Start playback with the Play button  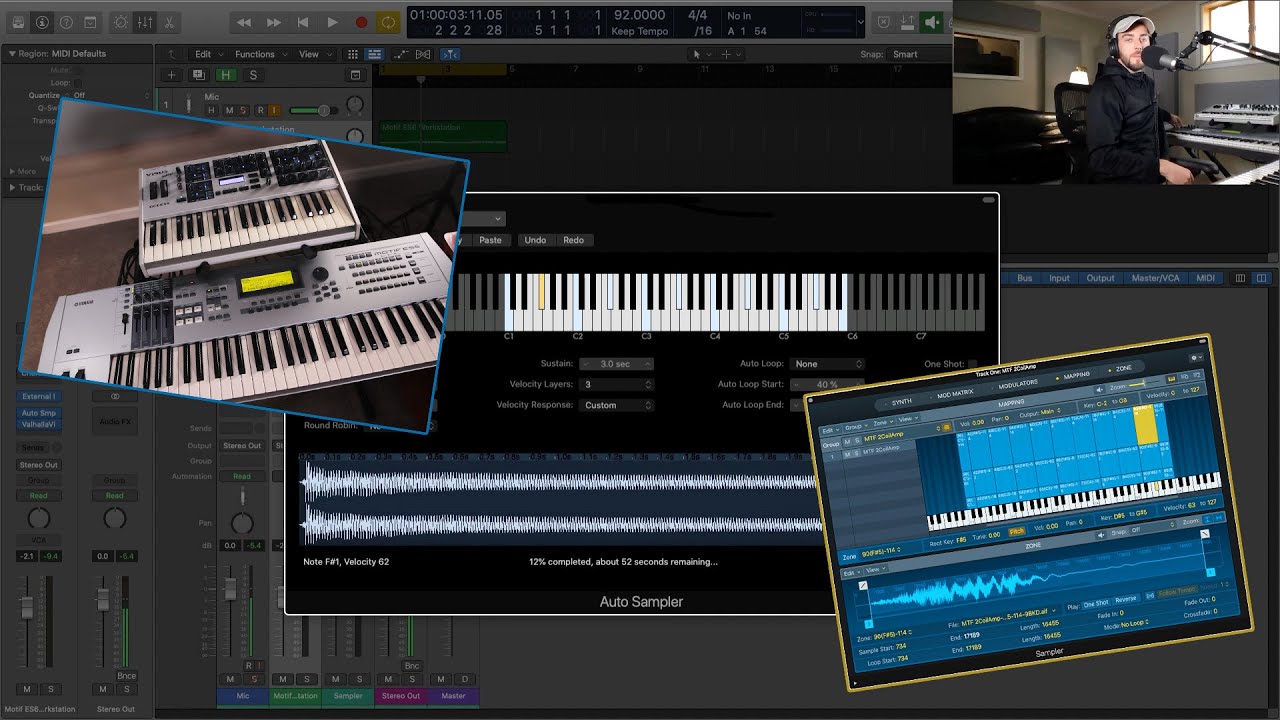[x=332, y=22]
